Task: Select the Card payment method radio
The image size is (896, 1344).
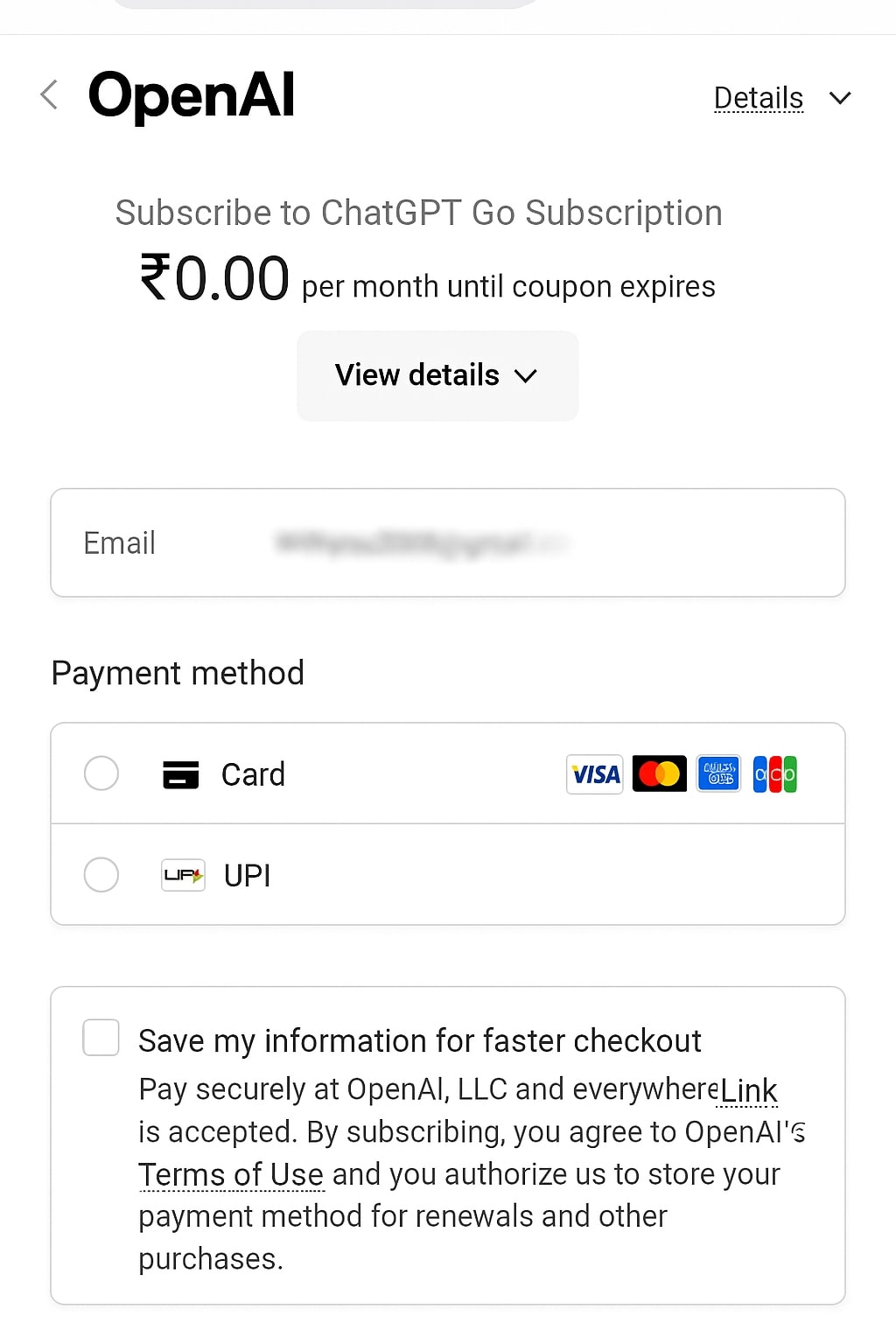Action: 101,773
